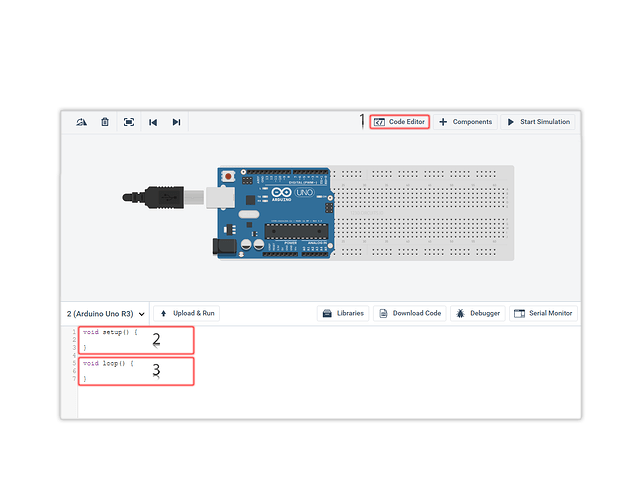Open the Components panel

point(465,122)
